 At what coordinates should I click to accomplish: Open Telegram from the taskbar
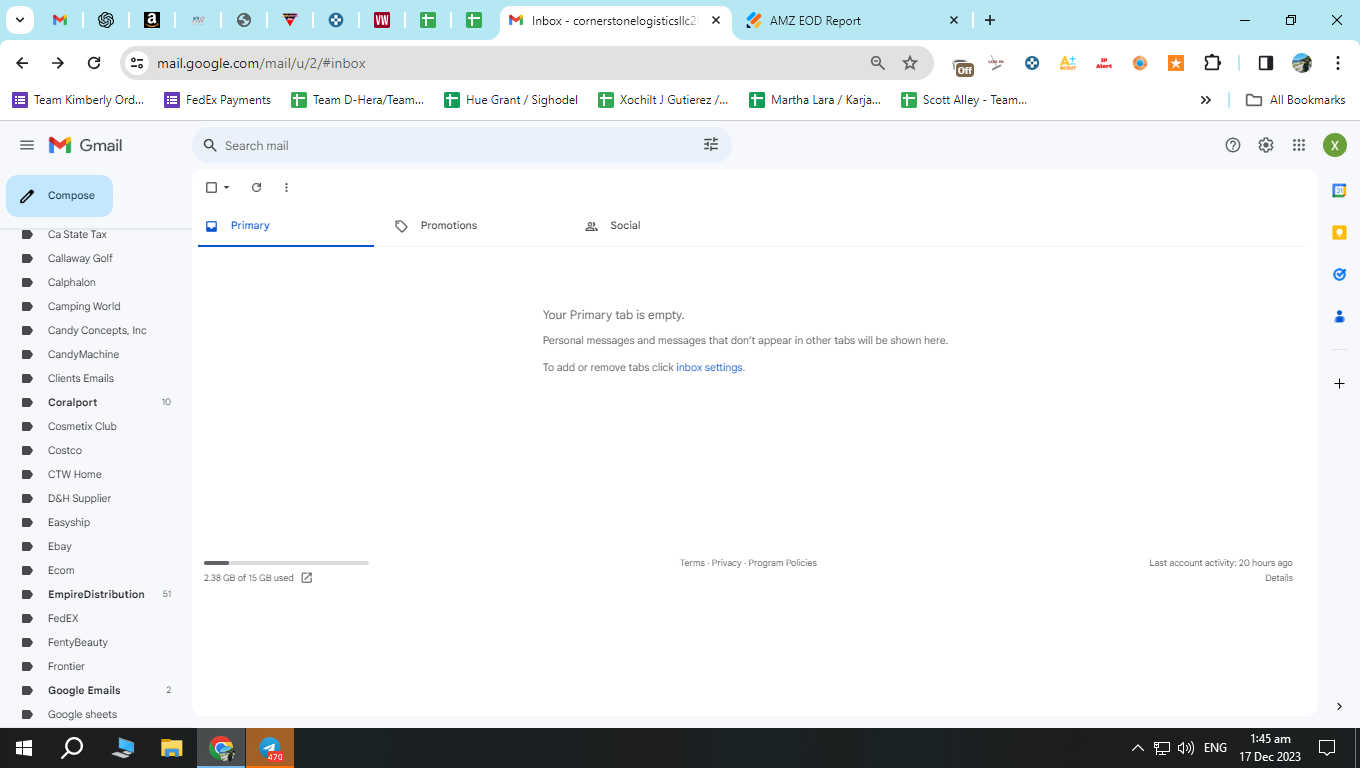point(270,748)
